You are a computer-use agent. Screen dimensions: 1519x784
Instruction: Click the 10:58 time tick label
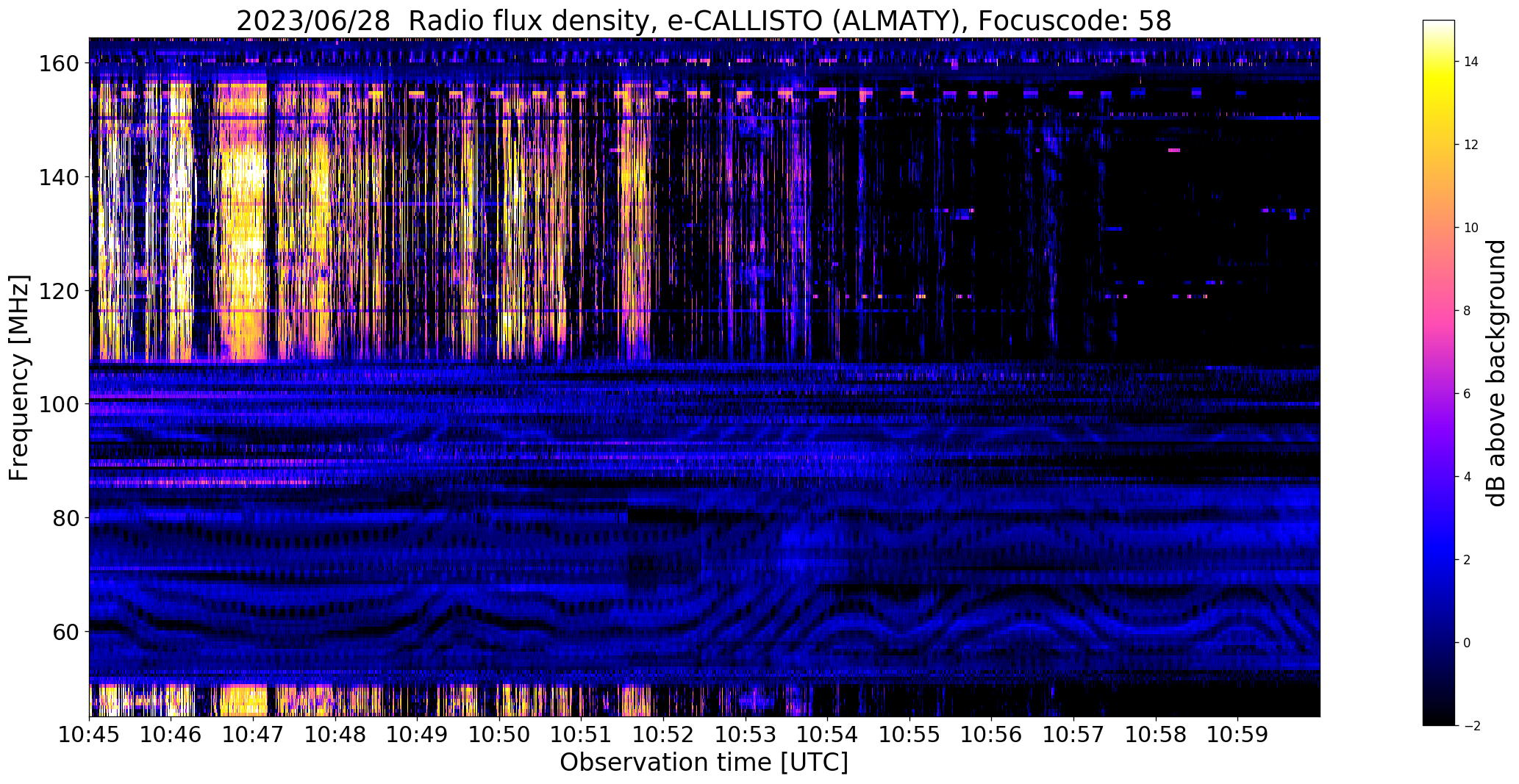pos(1156,734)
